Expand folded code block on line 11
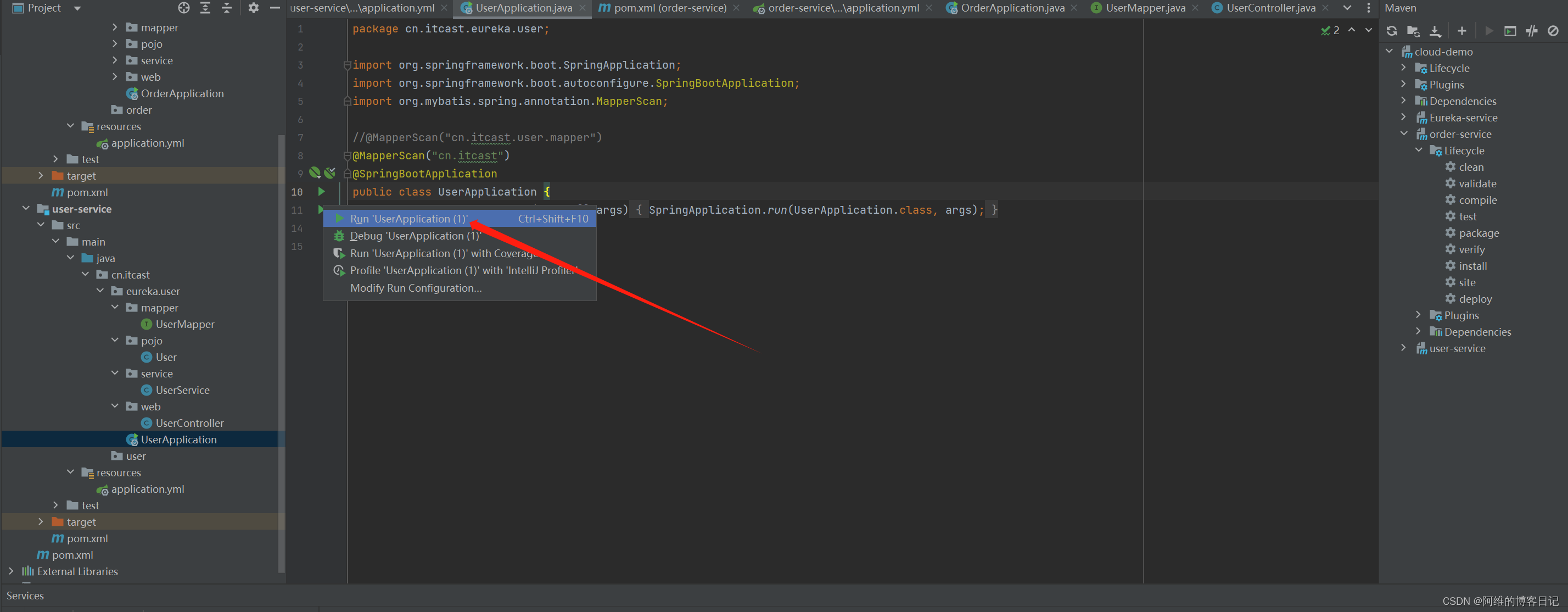This screenshot has width=1568, height=612. pyautogui.click(x=639, y=209)
